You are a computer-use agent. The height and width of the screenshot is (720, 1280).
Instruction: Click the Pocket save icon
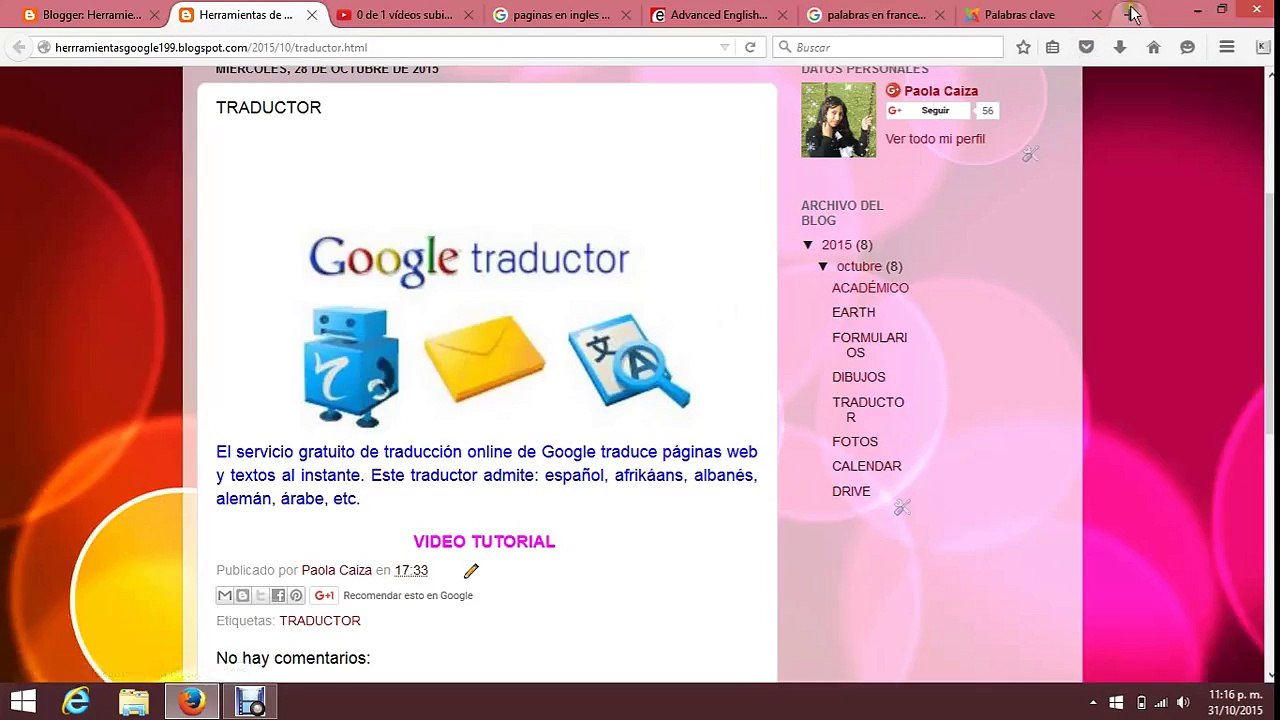point(1086,47)
